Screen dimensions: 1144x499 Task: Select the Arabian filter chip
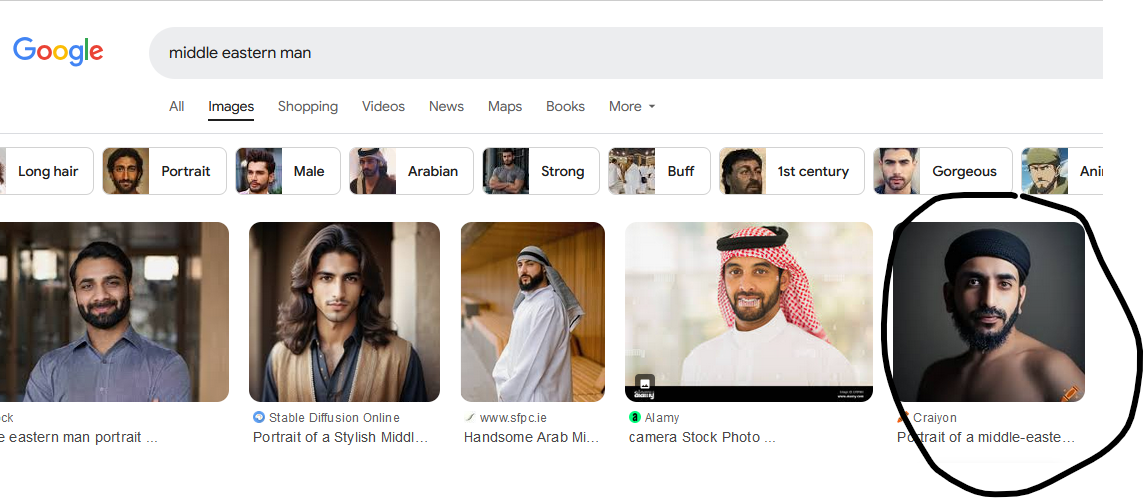[x=411, y=171]
